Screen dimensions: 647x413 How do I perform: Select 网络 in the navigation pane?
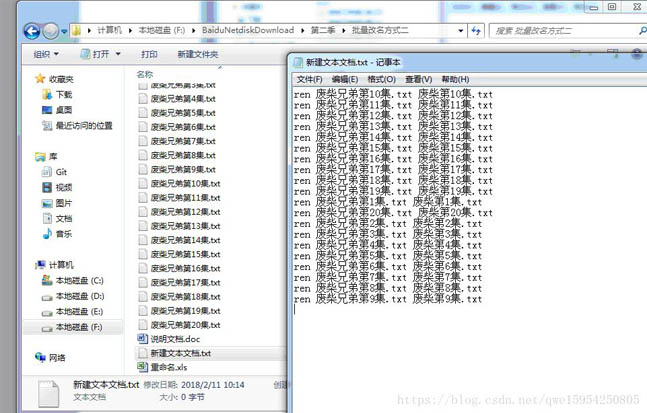tap(50, 358)
